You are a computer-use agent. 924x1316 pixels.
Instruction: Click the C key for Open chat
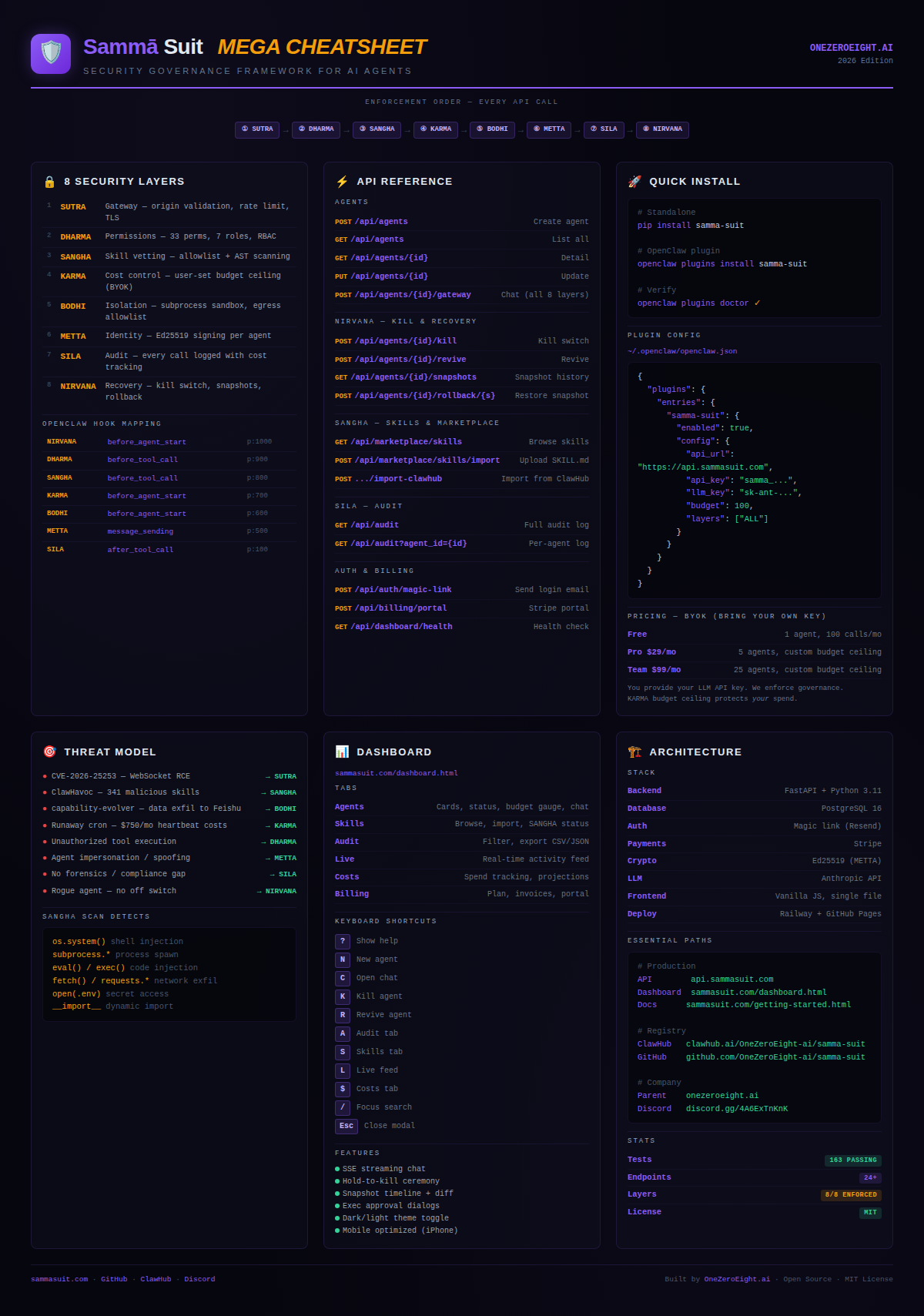tap(343, 978)
